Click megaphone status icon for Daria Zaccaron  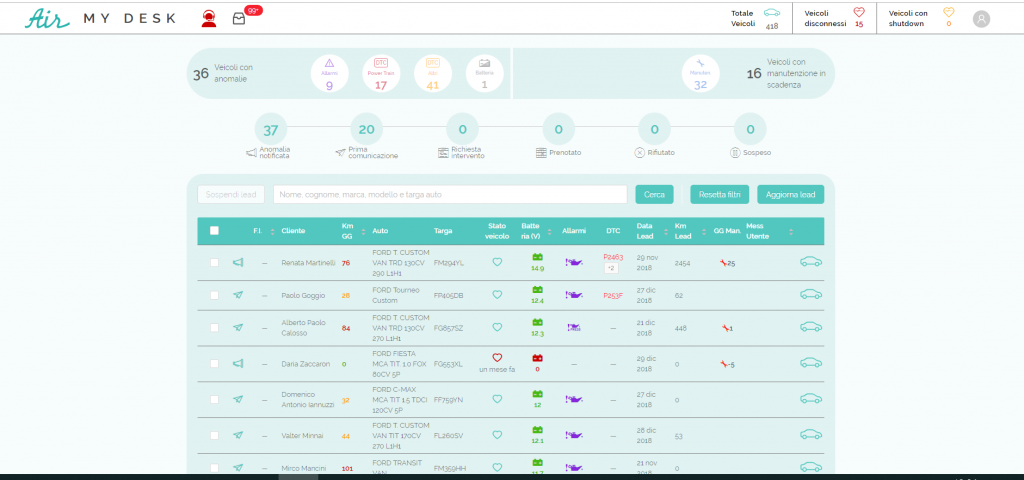[x=238, y=363]
